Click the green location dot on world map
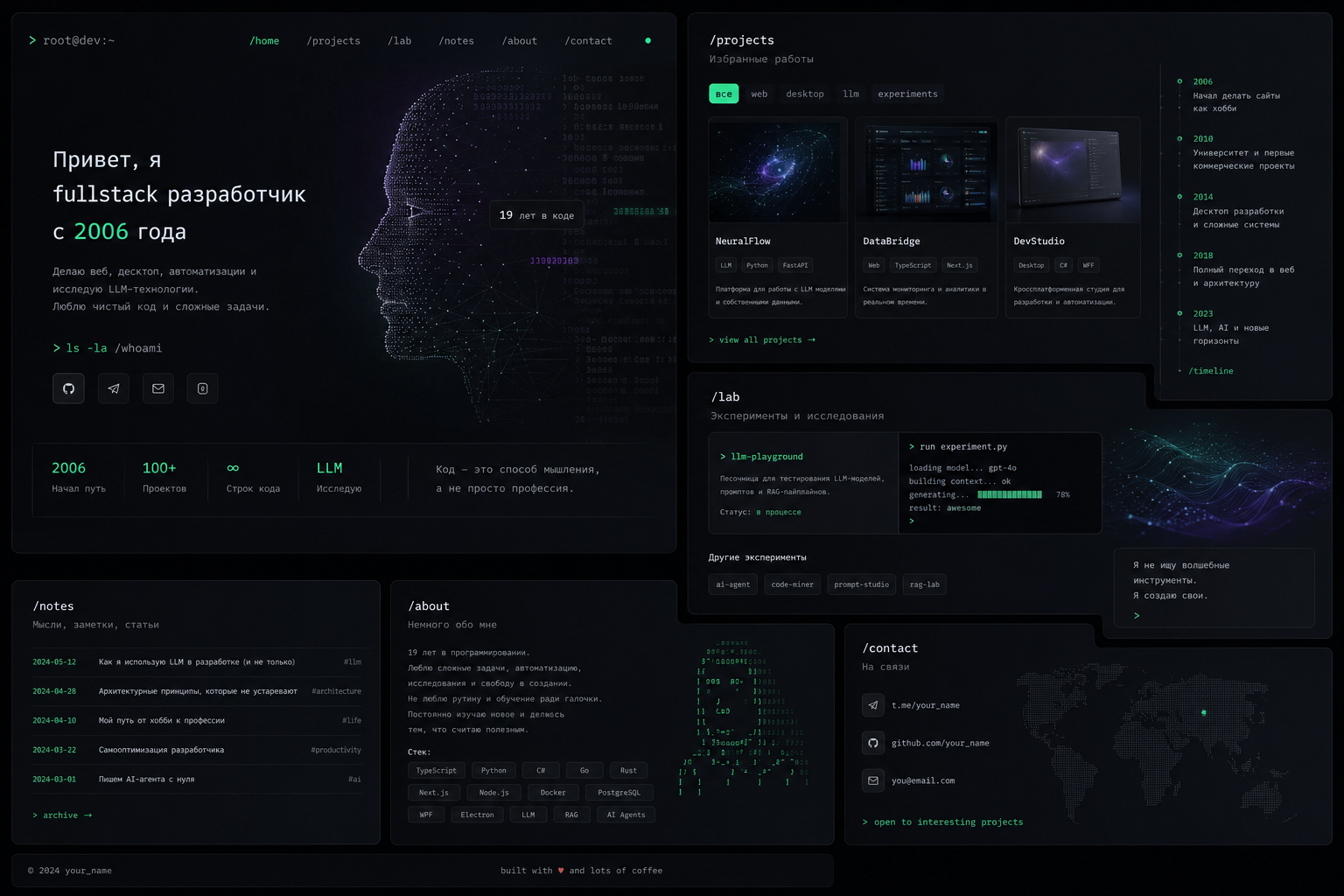The image size is (1344, 896). click(x=1204, y=712)
